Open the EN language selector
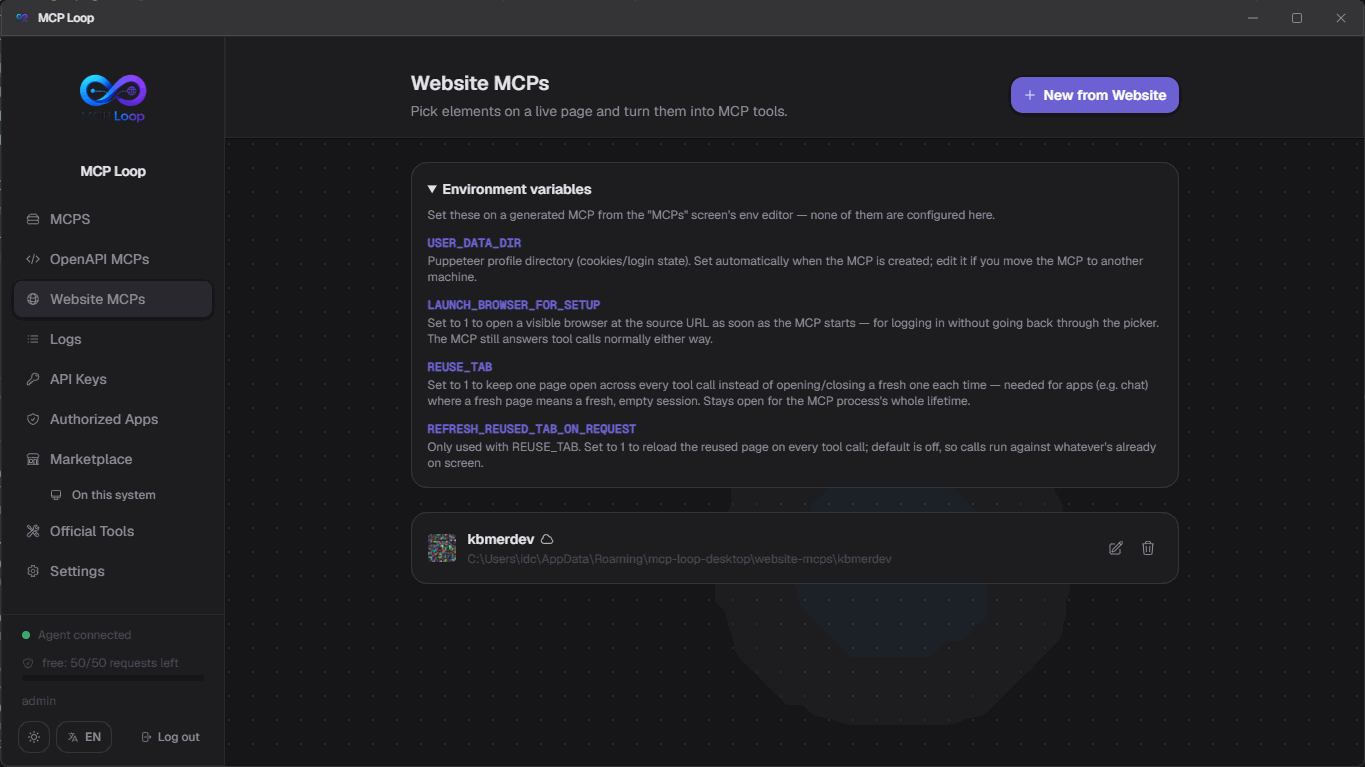 coord(84,737)
